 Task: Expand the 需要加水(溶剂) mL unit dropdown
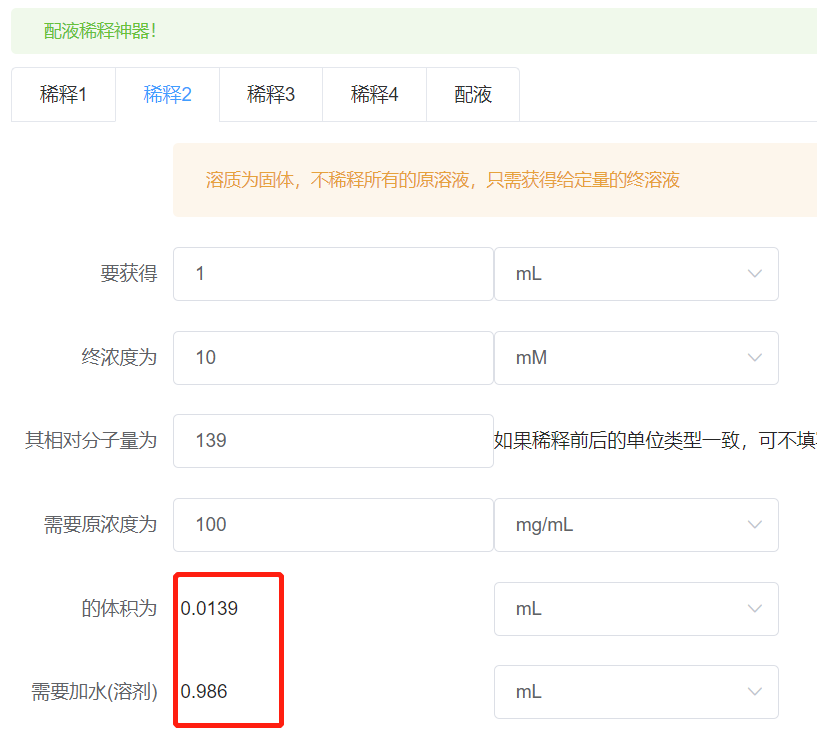pos(636,692)
